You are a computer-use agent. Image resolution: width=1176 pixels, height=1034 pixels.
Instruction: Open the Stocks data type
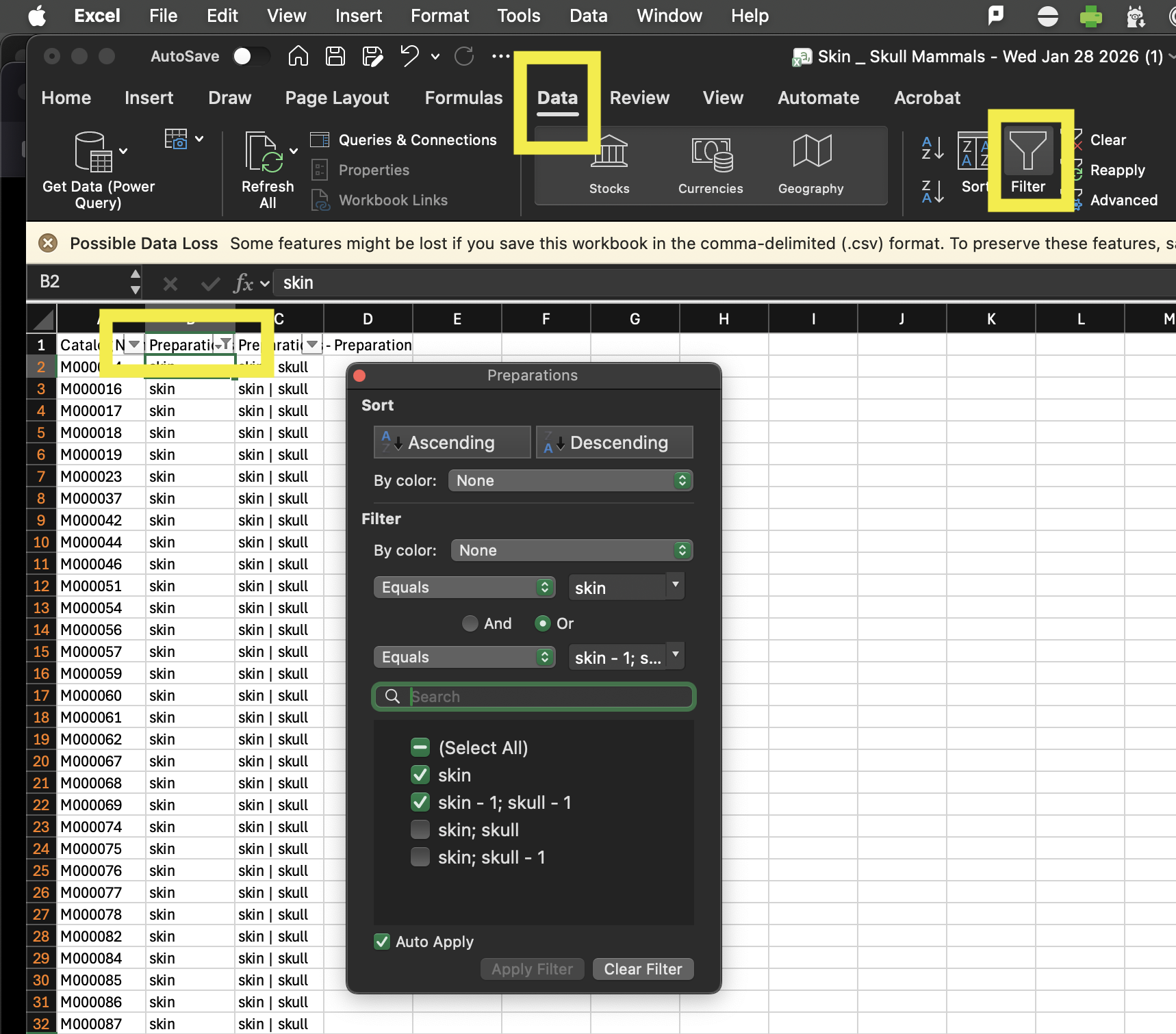coord(609,164)
